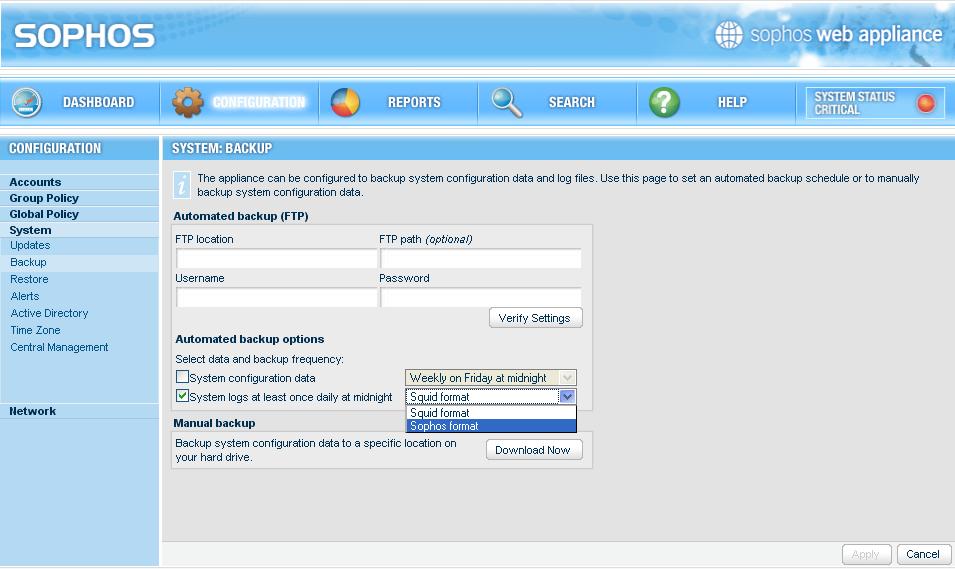The height and width of the screenshot is (569, 955).
Task: Click the 'SYSTEM: BACKUP' page title
Action: click(222, 148)
